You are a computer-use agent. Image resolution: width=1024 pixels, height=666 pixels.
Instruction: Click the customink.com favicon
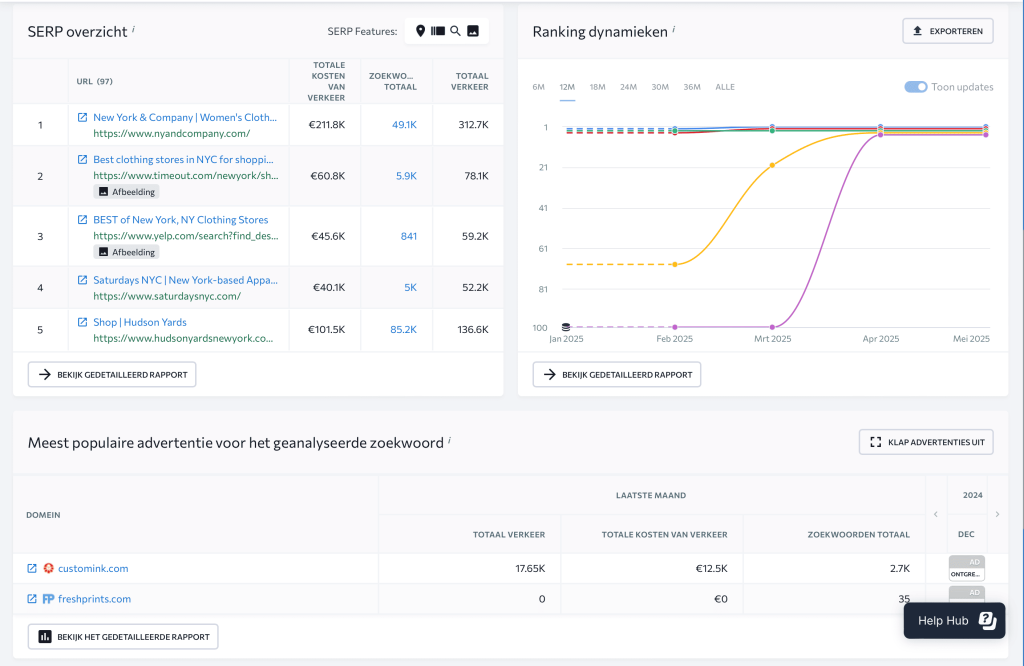click(48, 568)
